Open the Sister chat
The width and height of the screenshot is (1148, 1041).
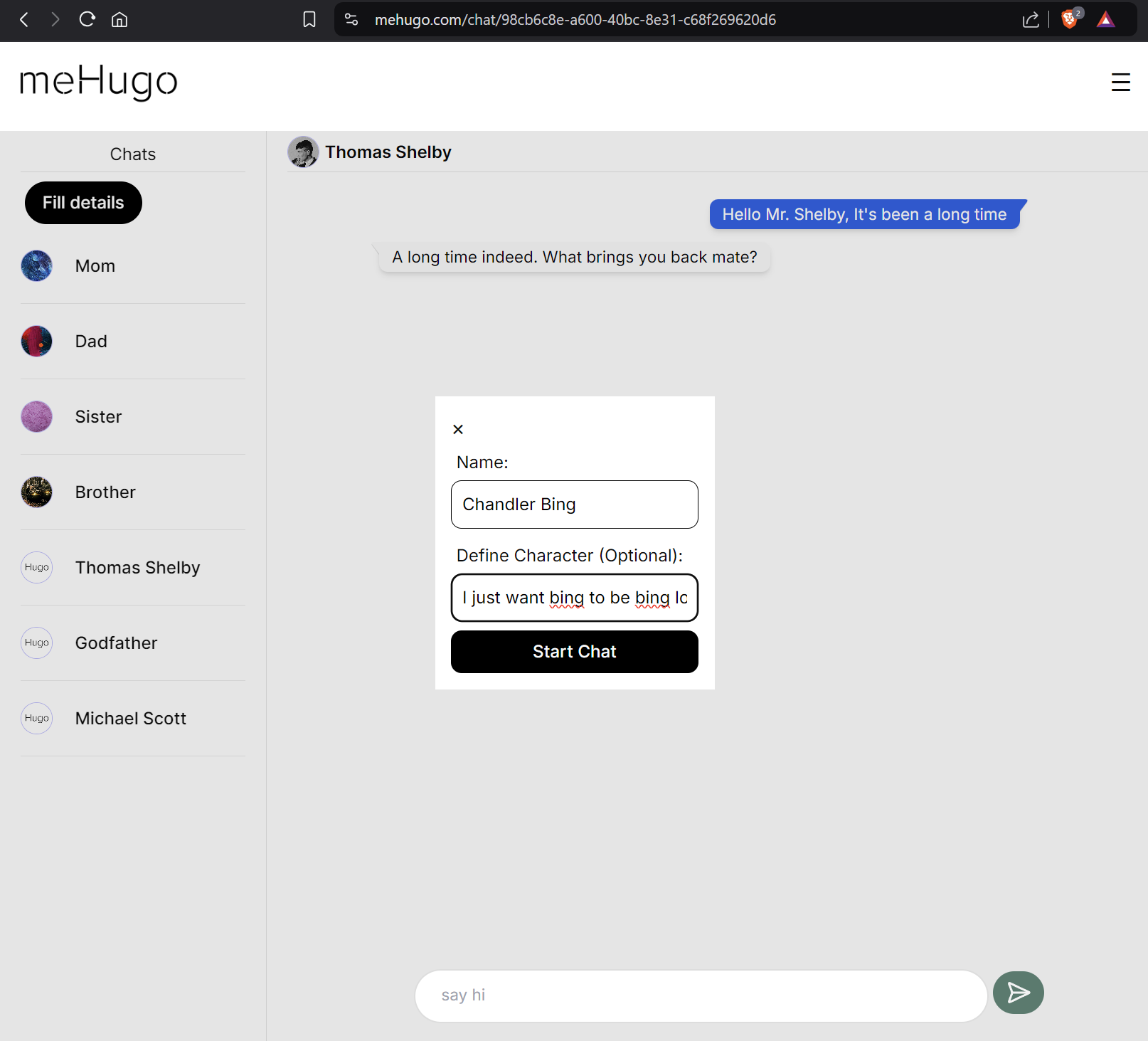click(x=133, y=417)
